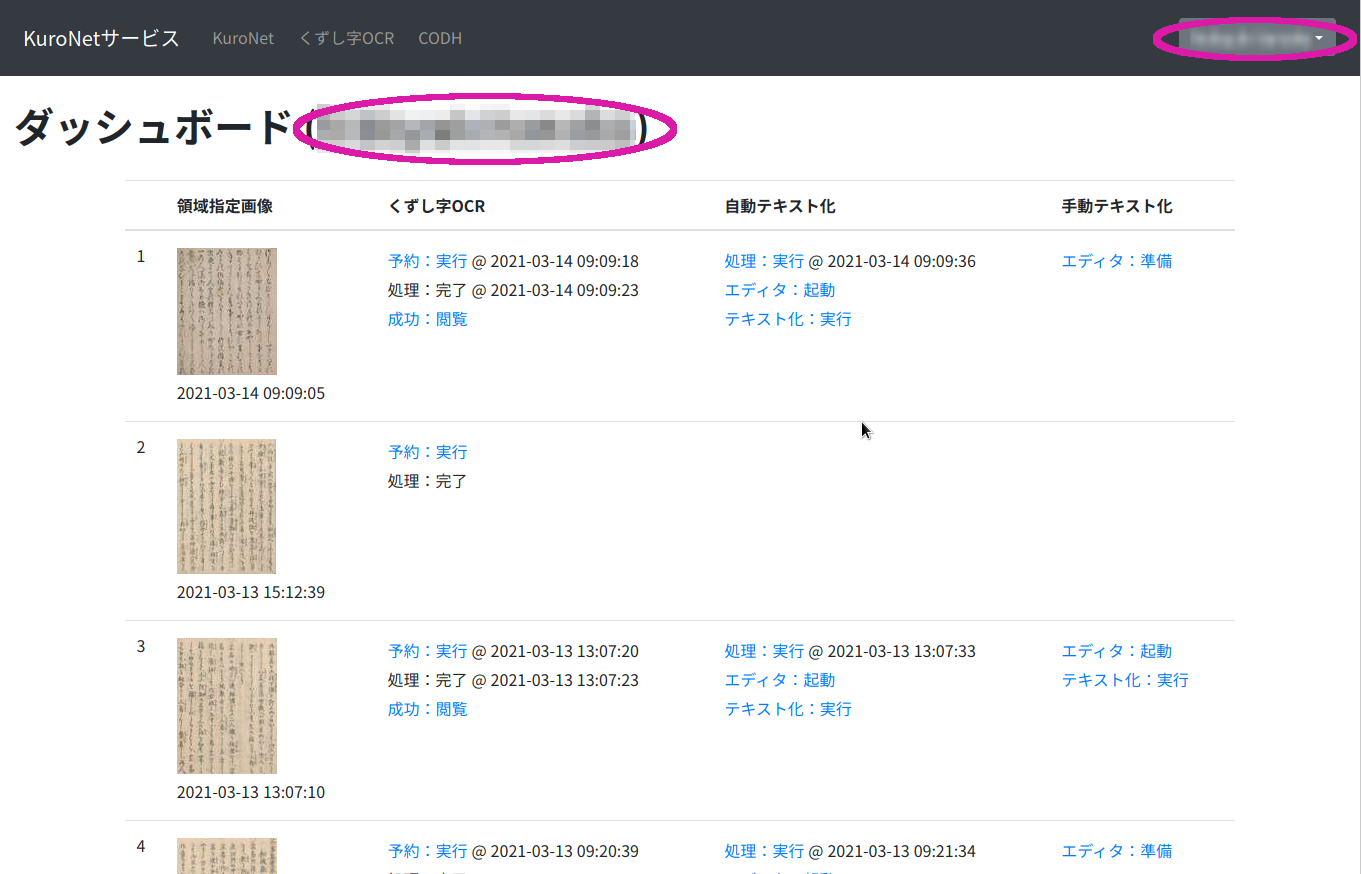Expand the user account dropdown
The image size is (1361, 874).
pos(1256,38)
